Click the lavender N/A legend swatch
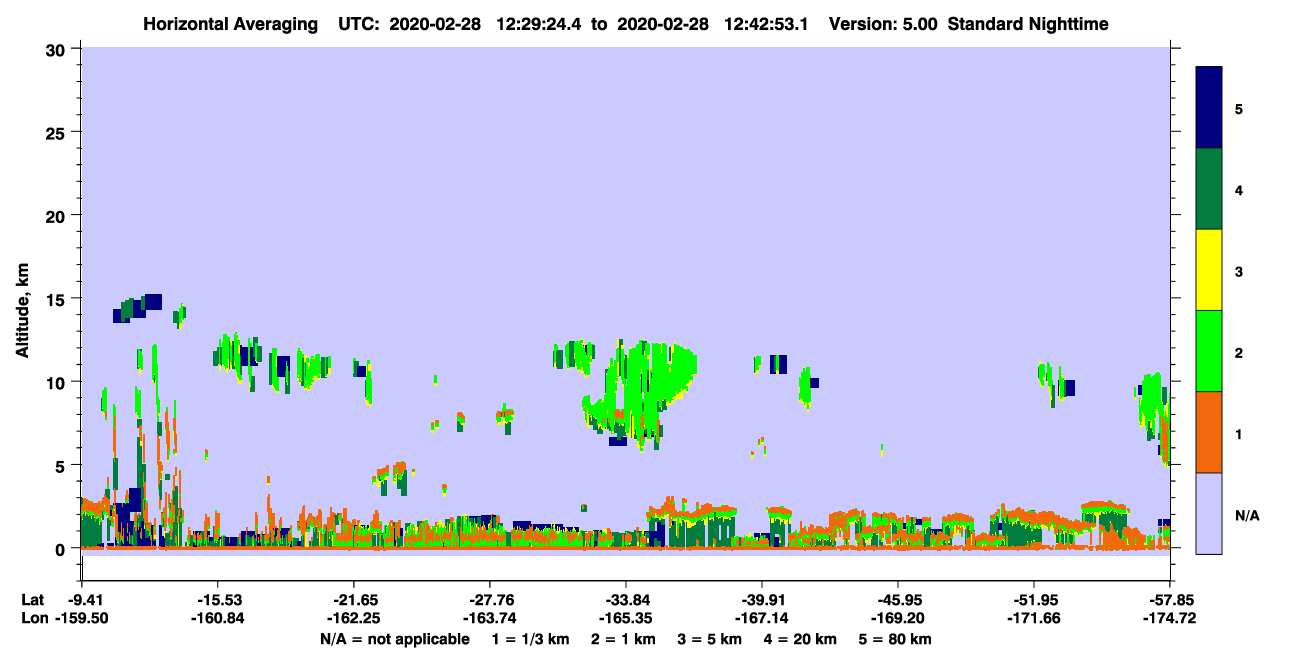Image resolution: width=1300 pixels, height=667 pixels. (1209, 513)
